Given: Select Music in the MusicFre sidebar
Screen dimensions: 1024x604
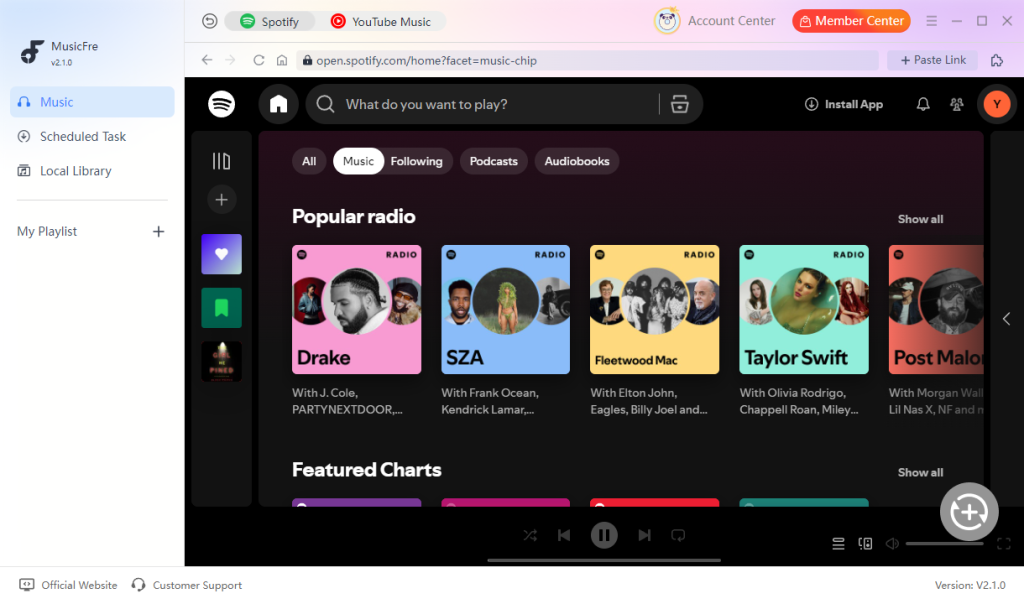Looking at the screenshot, I should coord(92,102).
